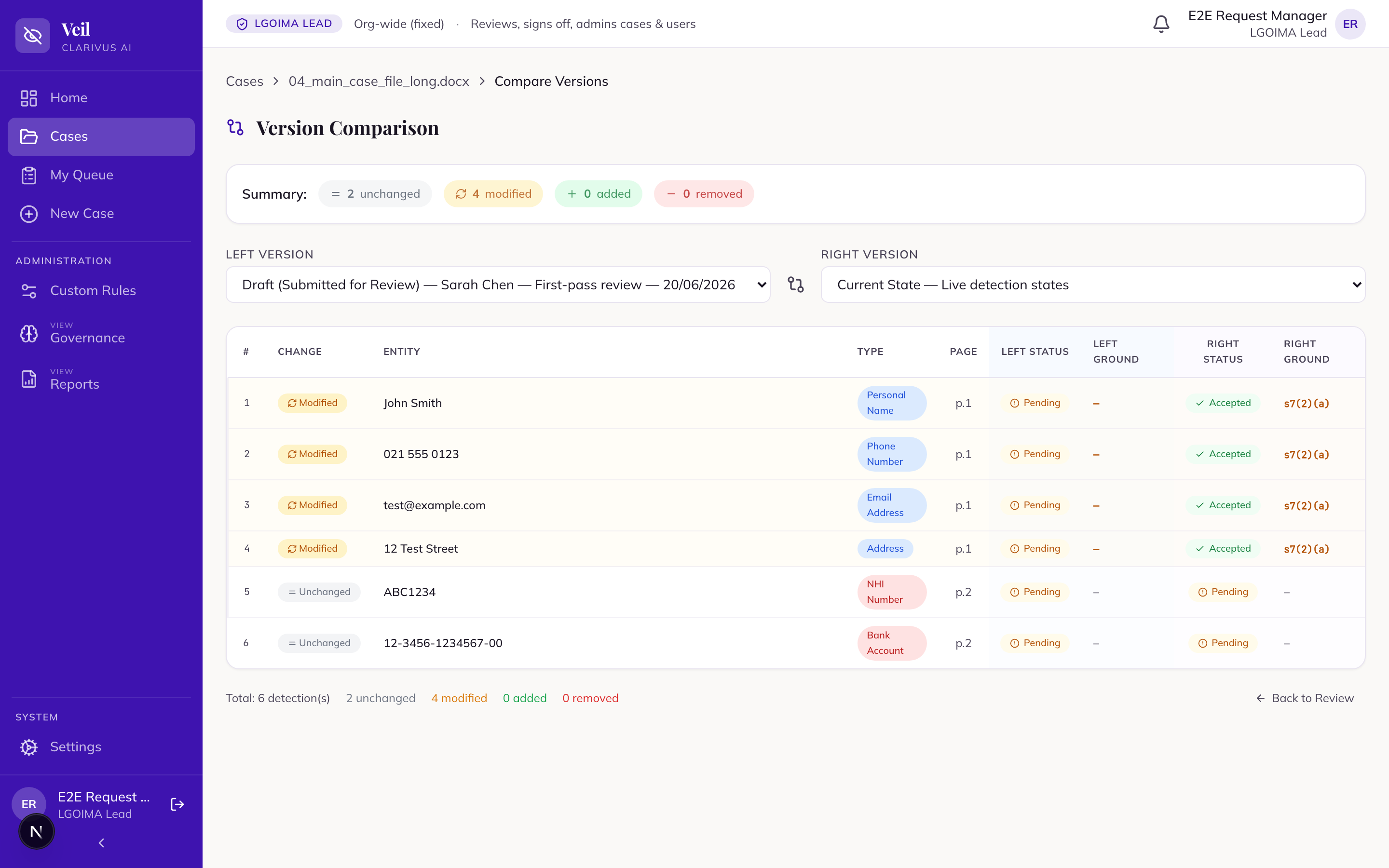Click the round N badge in sidebar
The width and height of the screenshot is (1389, 868).
click(36, 831)
